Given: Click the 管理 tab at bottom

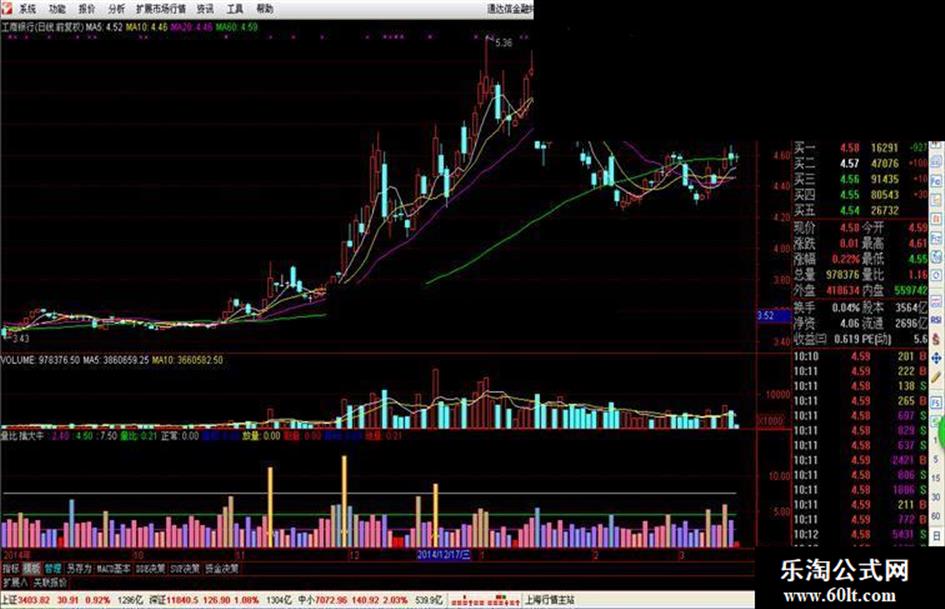Looking at the screenshot, I should 52,568.
